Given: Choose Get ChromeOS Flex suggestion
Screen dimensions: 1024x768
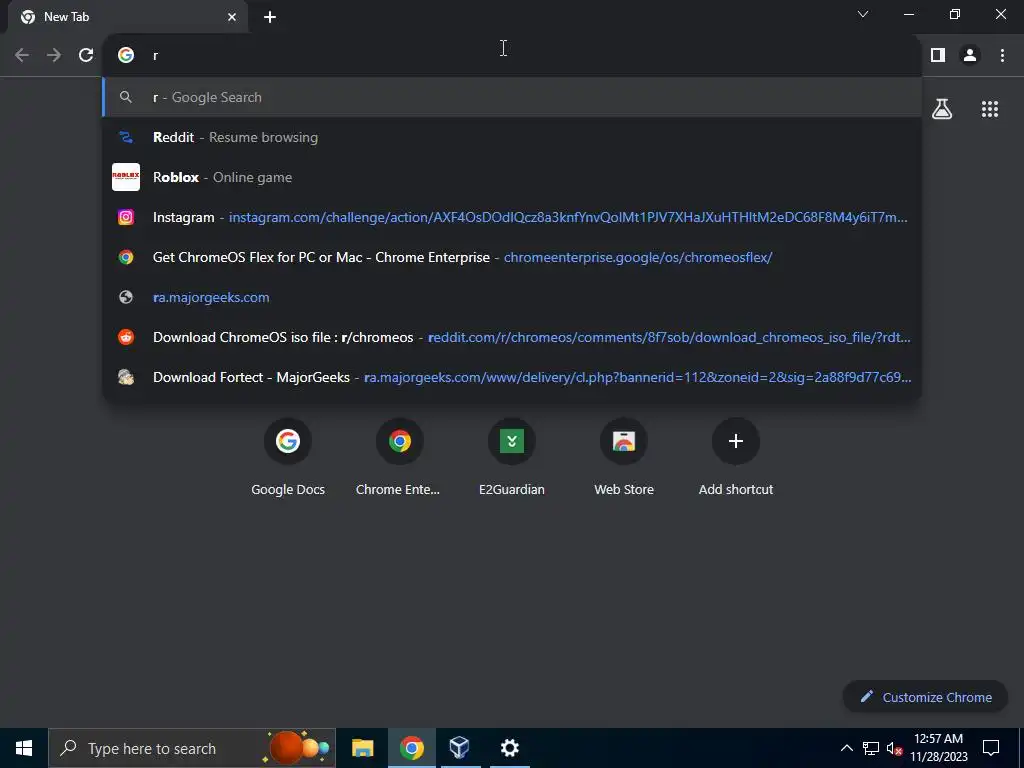Looking at the screenshot, I should pos(512,257).
